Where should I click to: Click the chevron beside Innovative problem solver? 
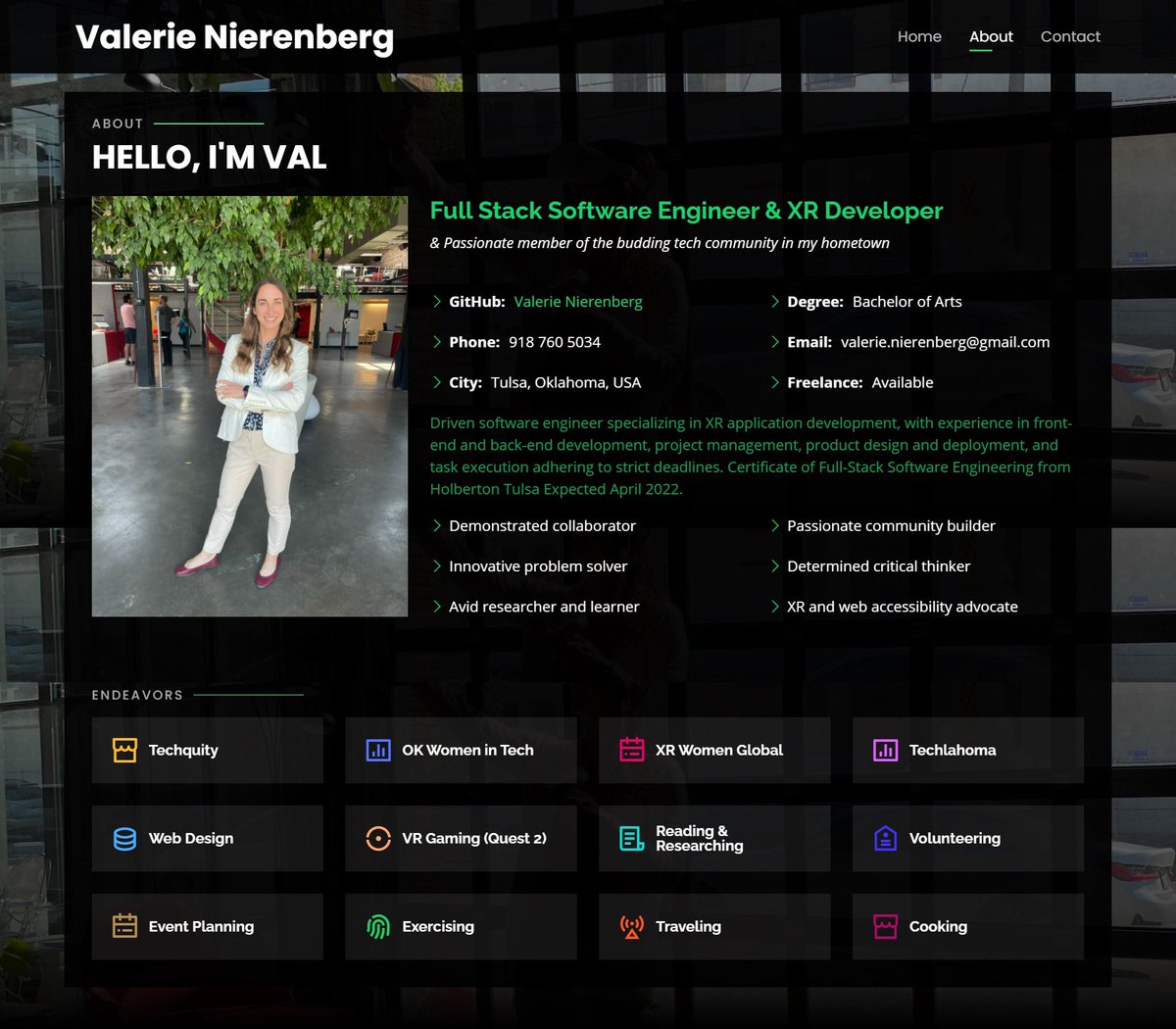tap(437, 566)
